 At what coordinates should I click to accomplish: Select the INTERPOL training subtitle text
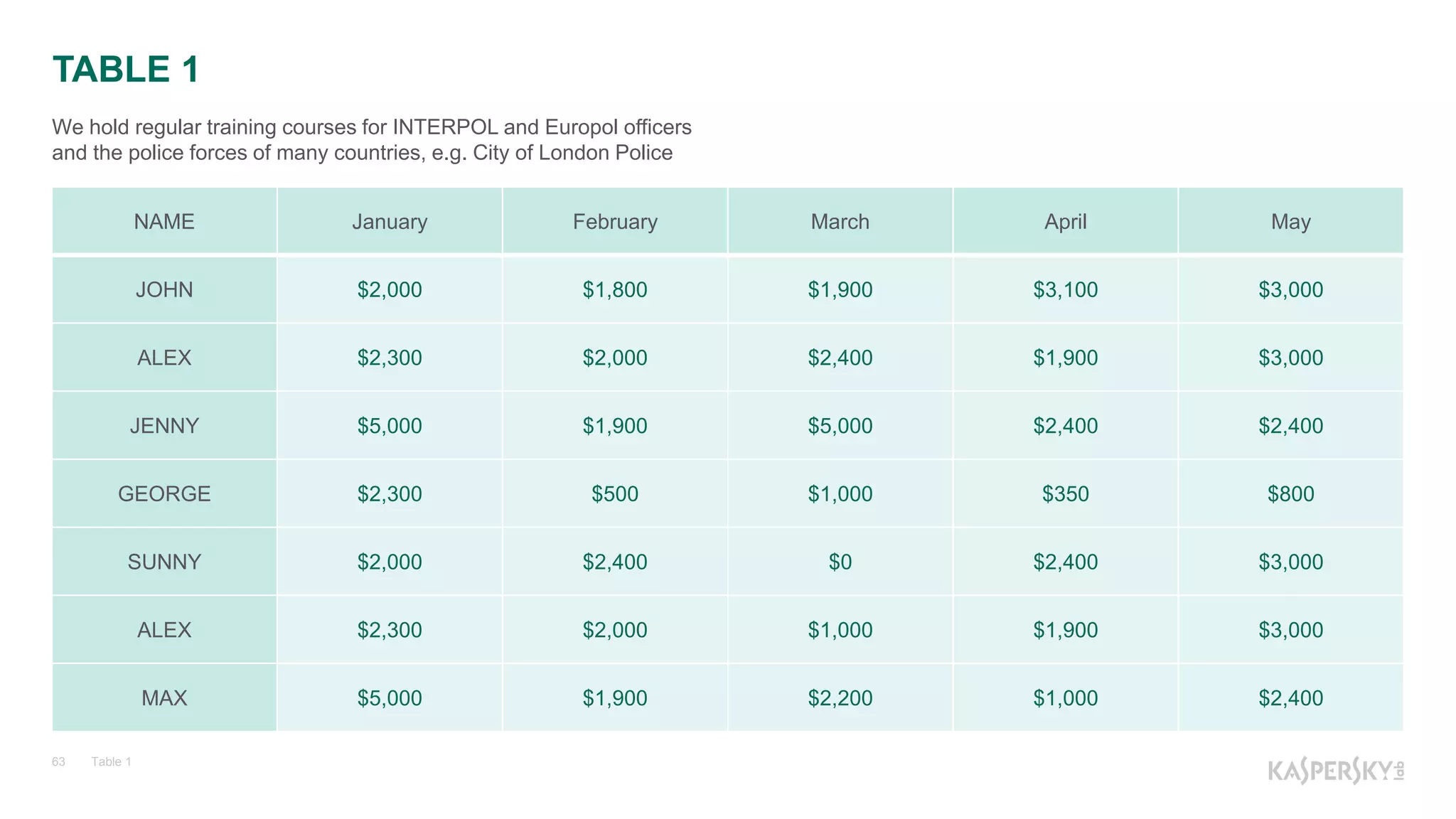tap(372, 140)
